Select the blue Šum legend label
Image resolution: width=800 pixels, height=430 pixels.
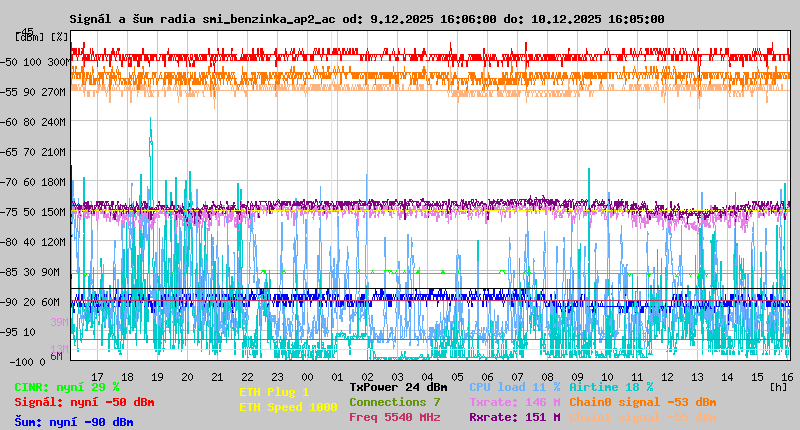pyautogui.click(x=74, y=422)
